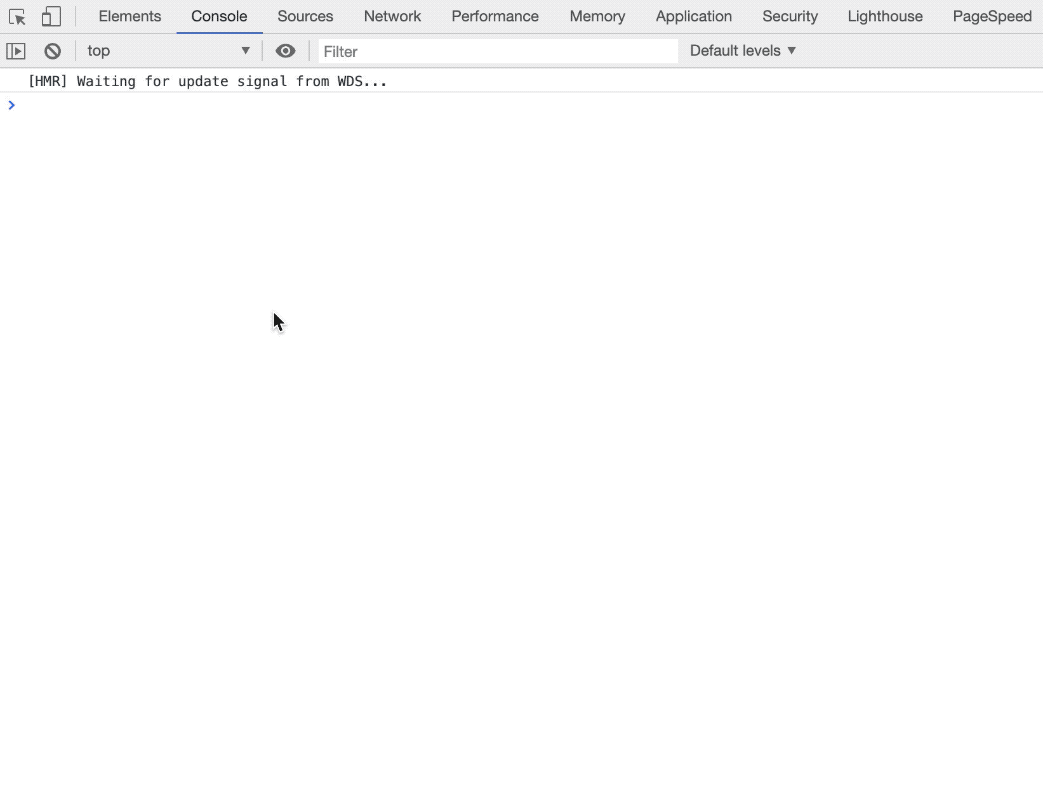Screen dimensions: 1043x787
Task: Click the console prompt input line
Action: [x=500, y=105]
